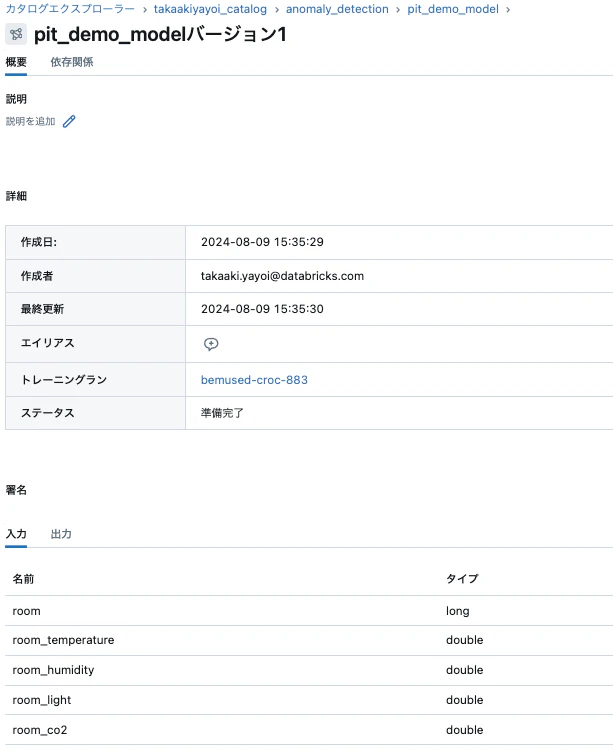The height and width of the screenshot is (751, 613).
Task: Switch to the 依存関係 tab
Action: (72, 62)
